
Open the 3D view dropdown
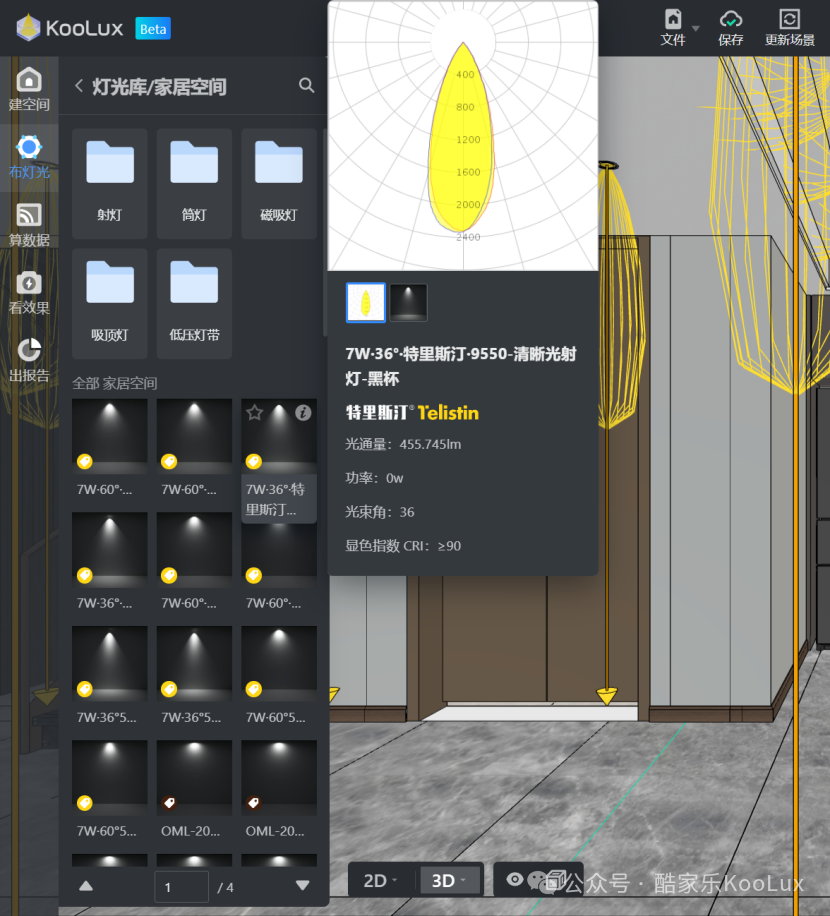(x=449, y=880)
